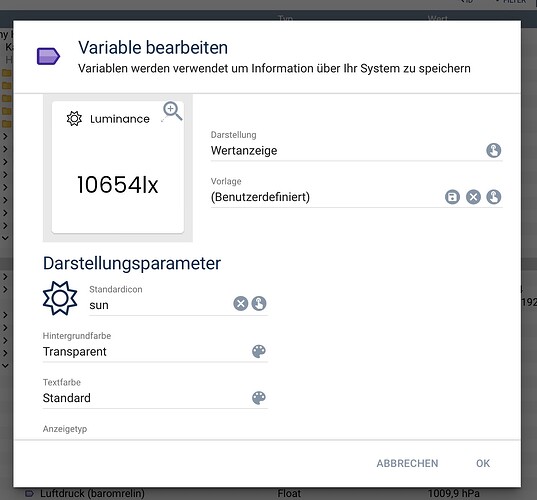Click the Luminance preview tile

(118, 167)
